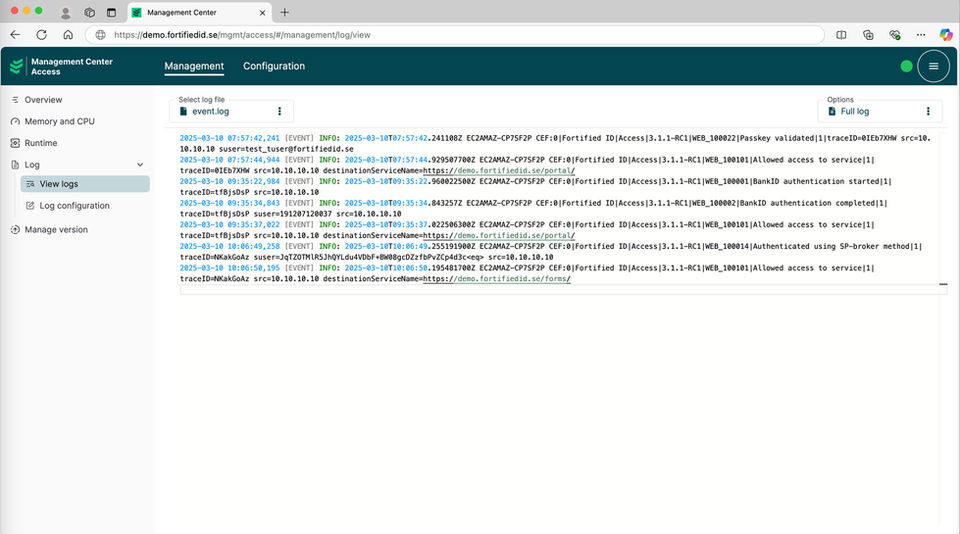The height and width of the screenshot is (534, 960).
Task: Reload the page with refresh icon
Action: click(42, 35)
